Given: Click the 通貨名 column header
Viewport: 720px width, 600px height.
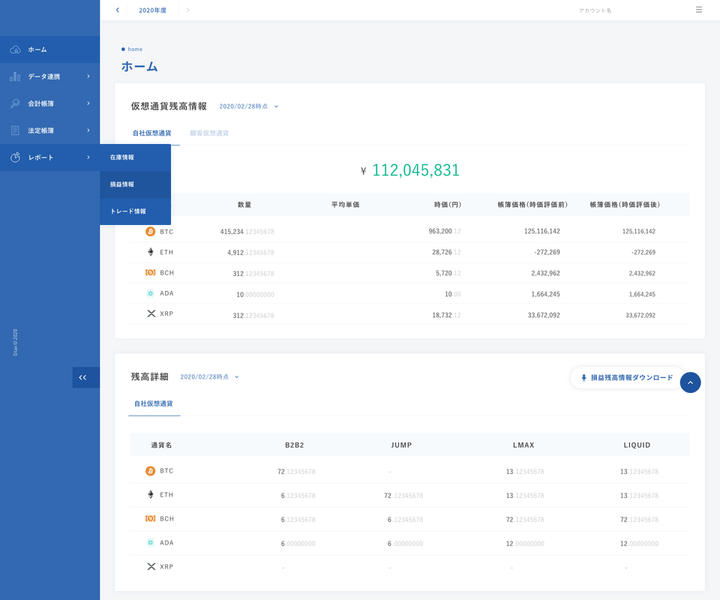Looking at the screenshot, I should click(x=161, y=445).
